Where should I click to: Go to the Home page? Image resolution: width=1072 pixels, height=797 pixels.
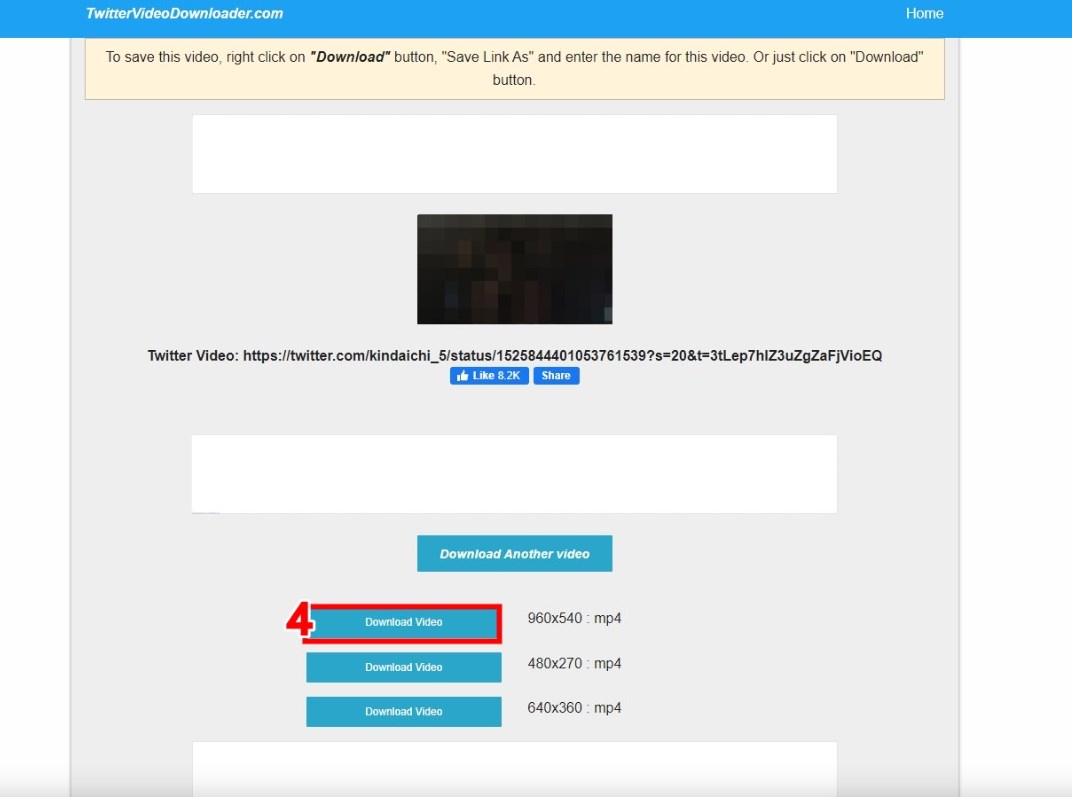coord(923,14)
